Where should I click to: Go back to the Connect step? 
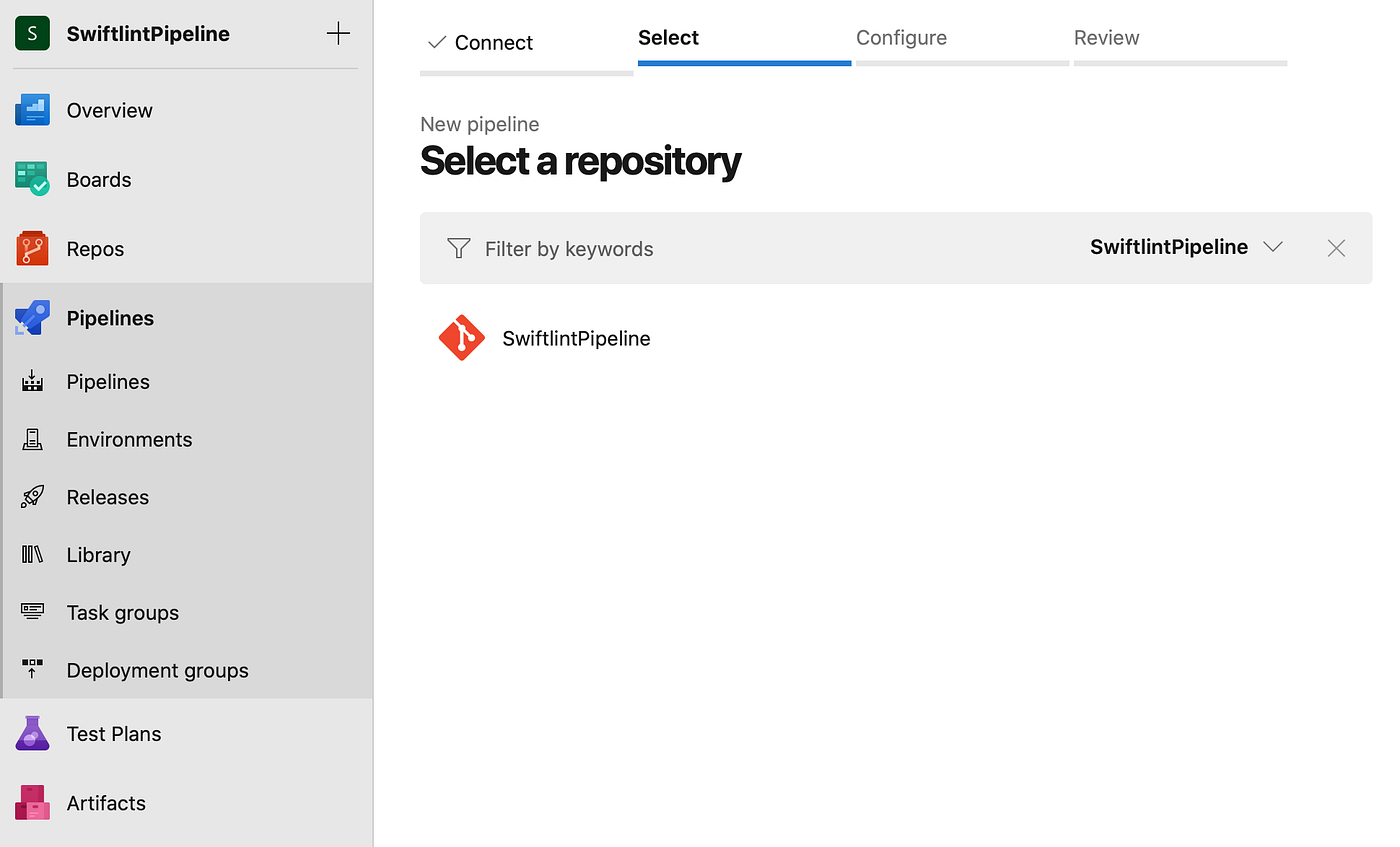pos(493,43)
